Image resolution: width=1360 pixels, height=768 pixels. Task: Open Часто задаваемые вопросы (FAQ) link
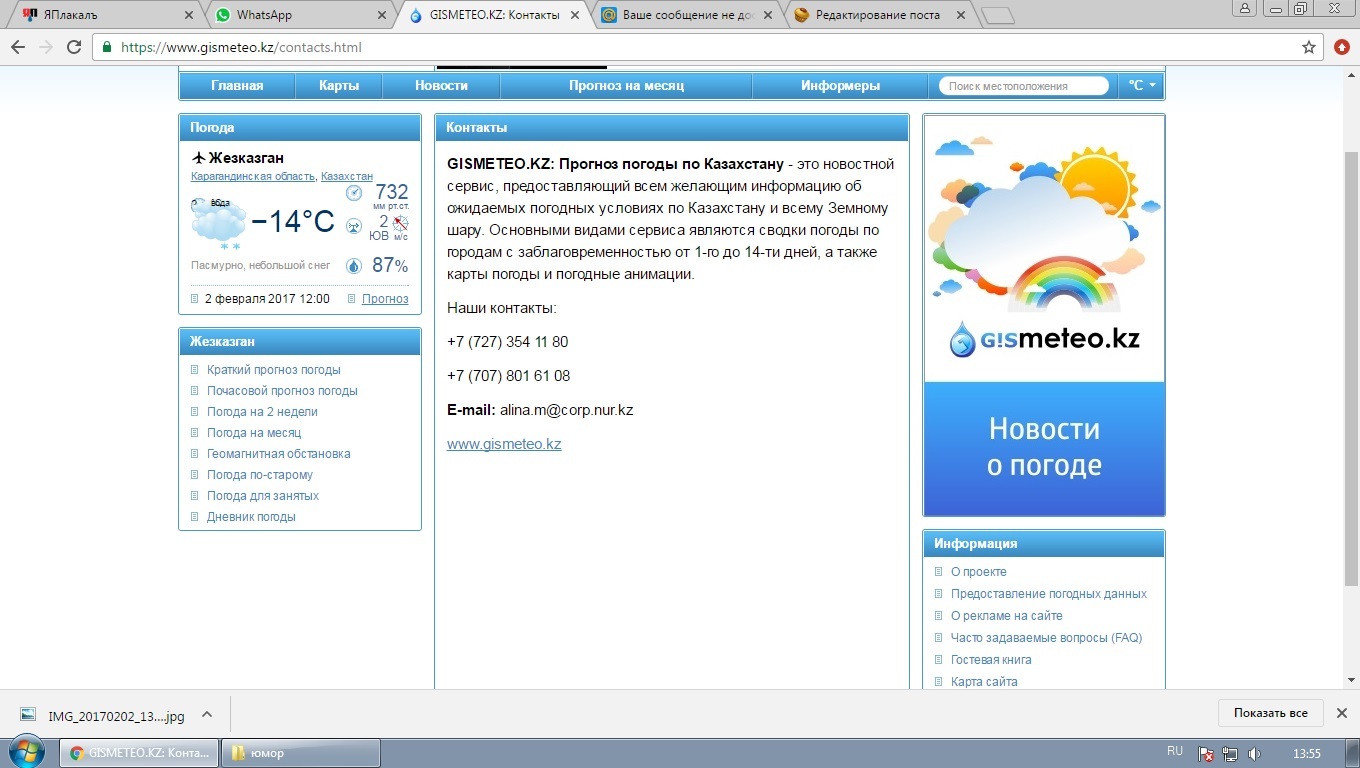tap(1046, 638)
